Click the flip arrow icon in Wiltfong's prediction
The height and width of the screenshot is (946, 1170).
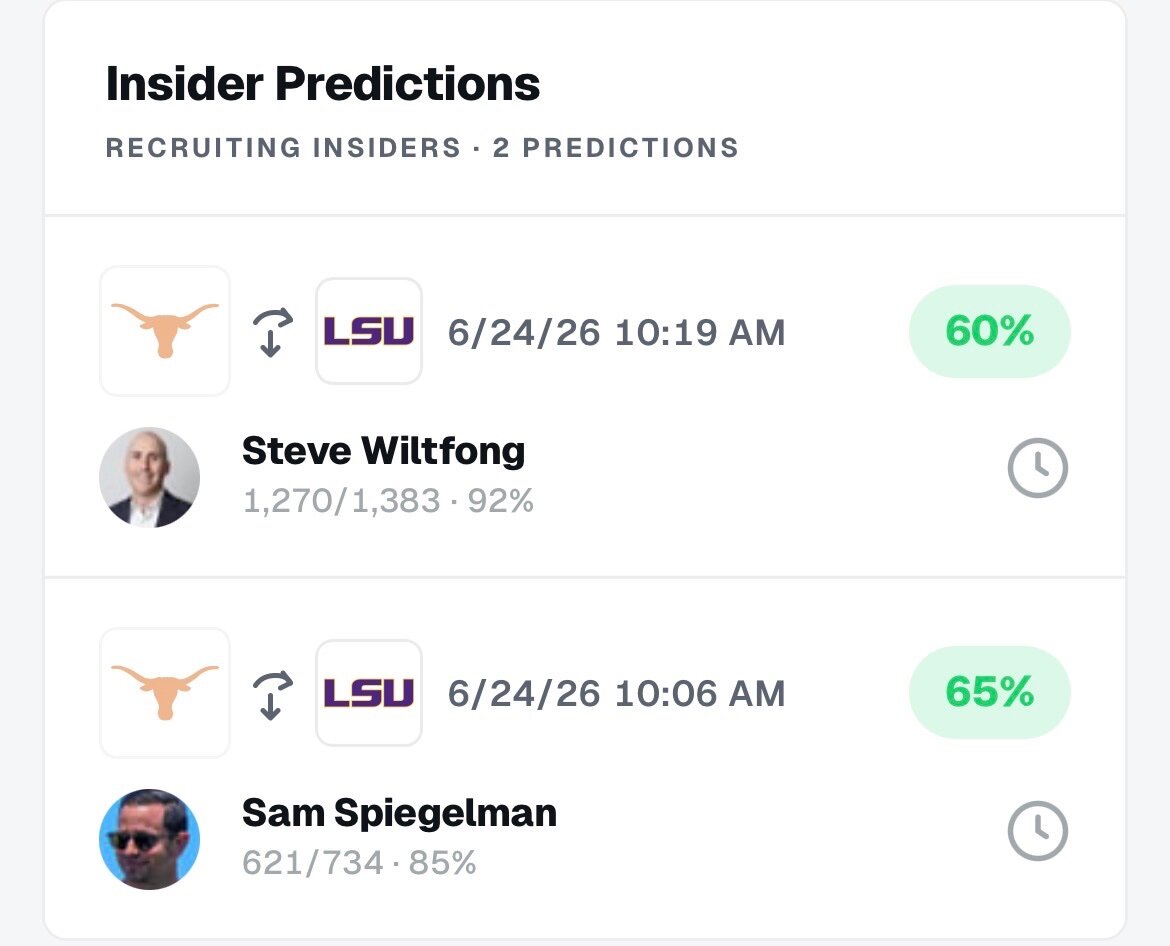(x=272, y=332)
